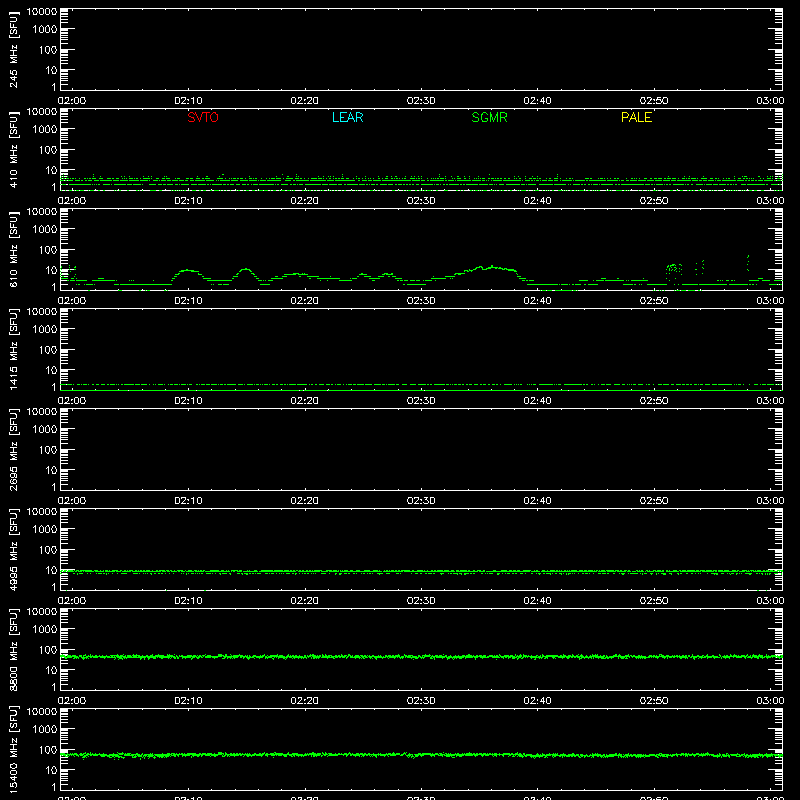This screenshot has width=800, height=800.
Task: Click the 100 y-tick of the 8800 MHz panel
Action: coord(48,650)
